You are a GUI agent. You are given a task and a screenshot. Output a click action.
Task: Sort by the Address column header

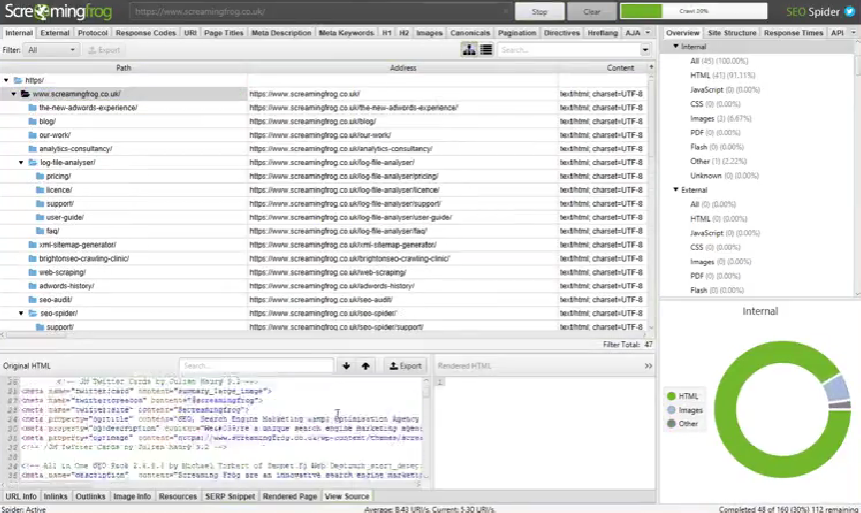point(403,68)
